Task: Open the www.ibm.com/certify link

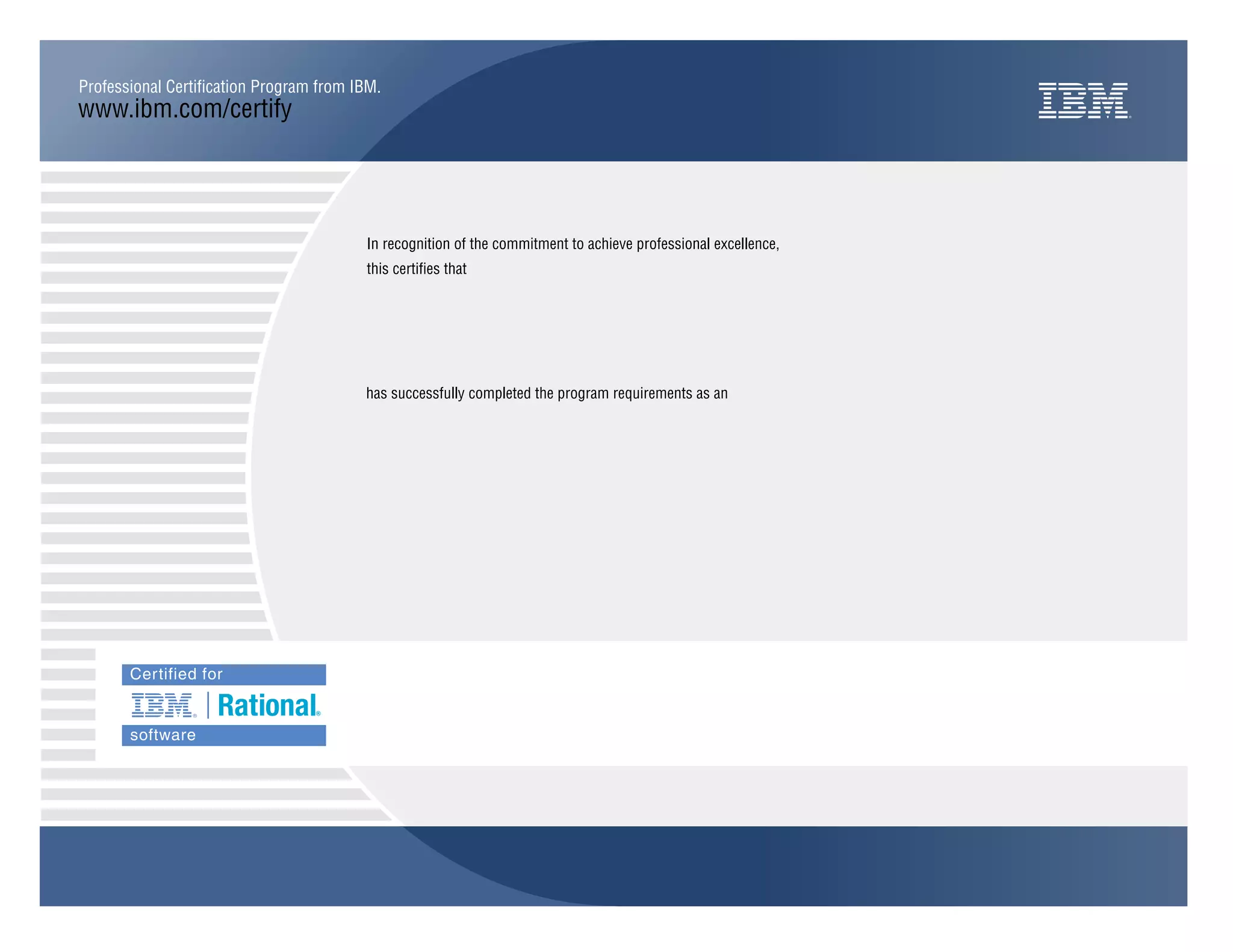Action: tap(185, 110)
